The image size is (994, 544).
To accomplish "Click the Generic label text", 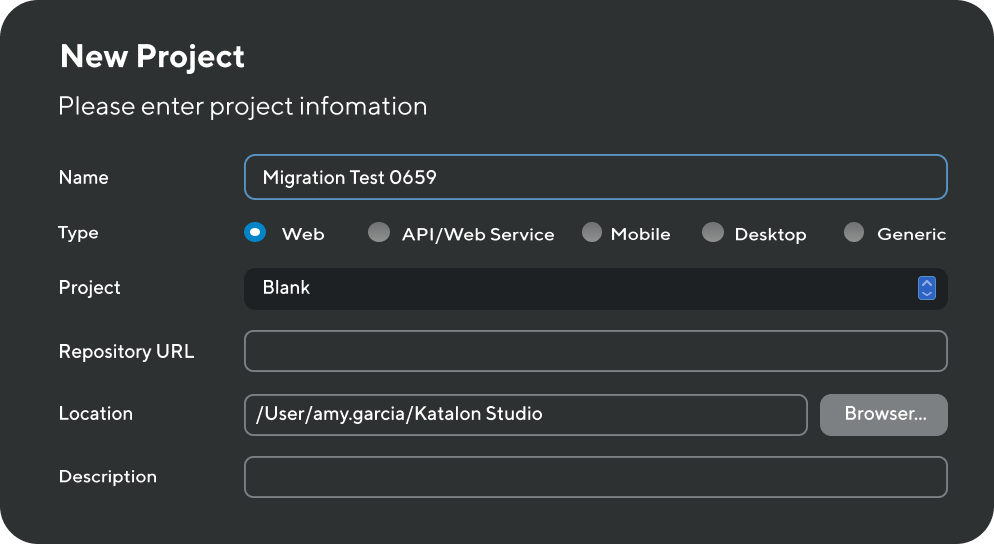I will 912,234.
